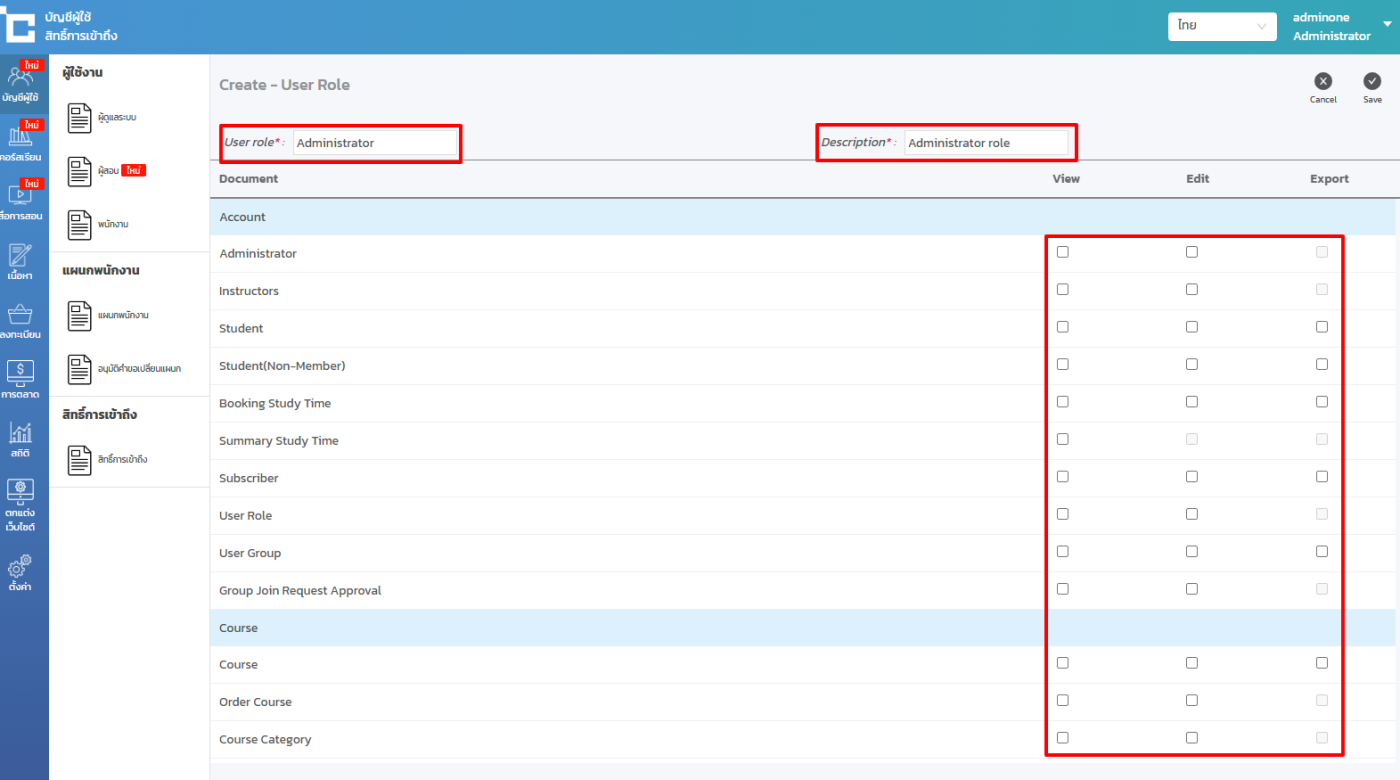
Task: Open the สถิติ (Statistics) chart icon
Action: (21, 437)
